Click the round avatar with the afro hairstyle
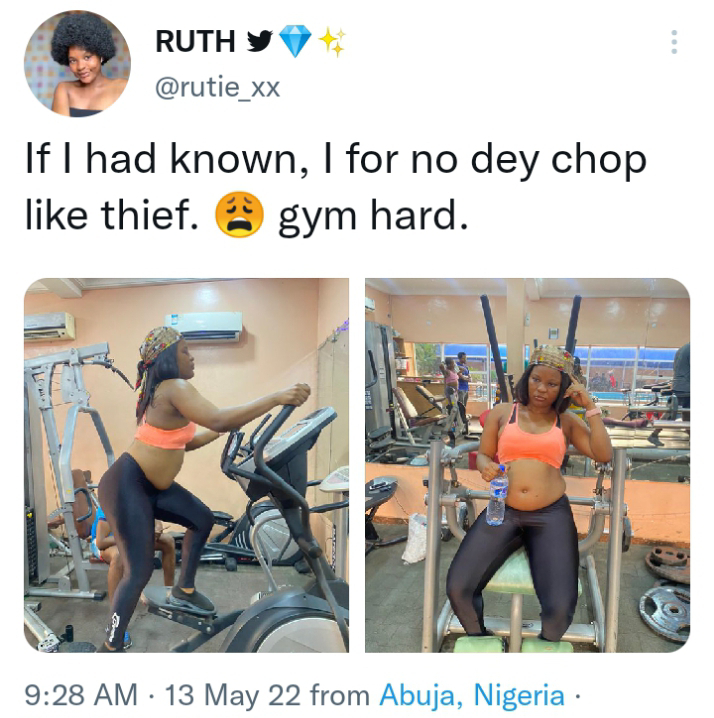This screenshot has height=718, width=714. tap(77, 64)
